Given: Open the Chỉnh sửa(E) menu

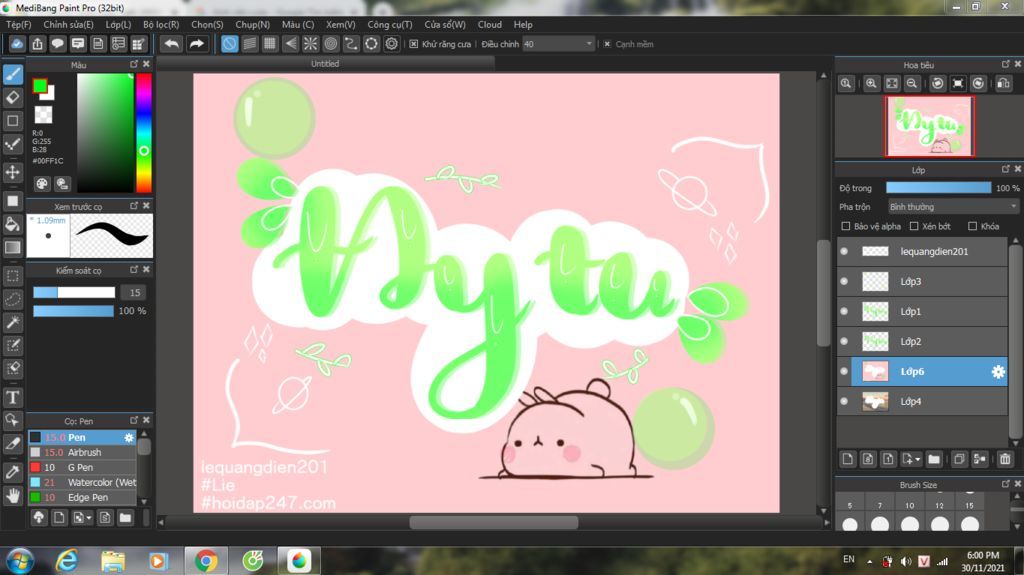Looking at the screenshot, I should (x=68, y=24).
